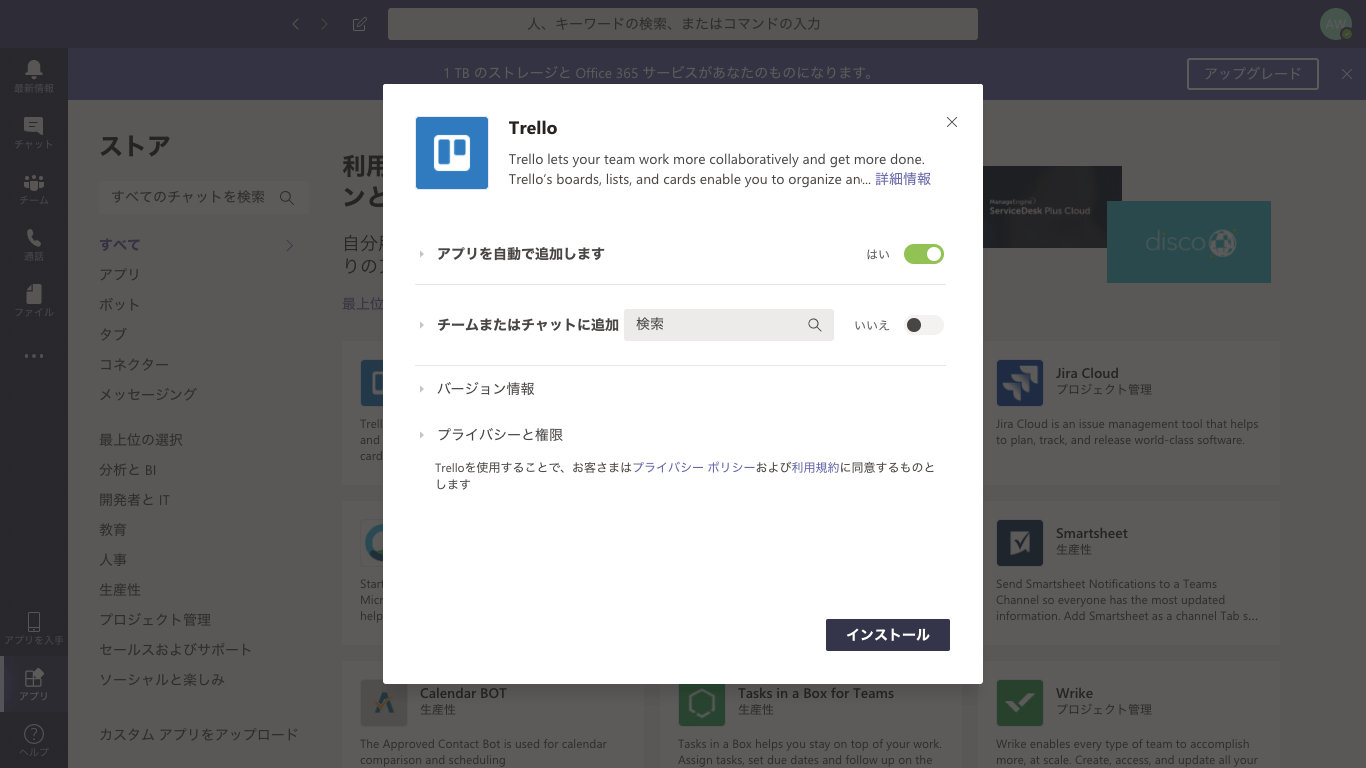Expand the アプリを自動で追加します section arrow
1366x768 pixels.
pyautogui.click(x=422, y=254)
